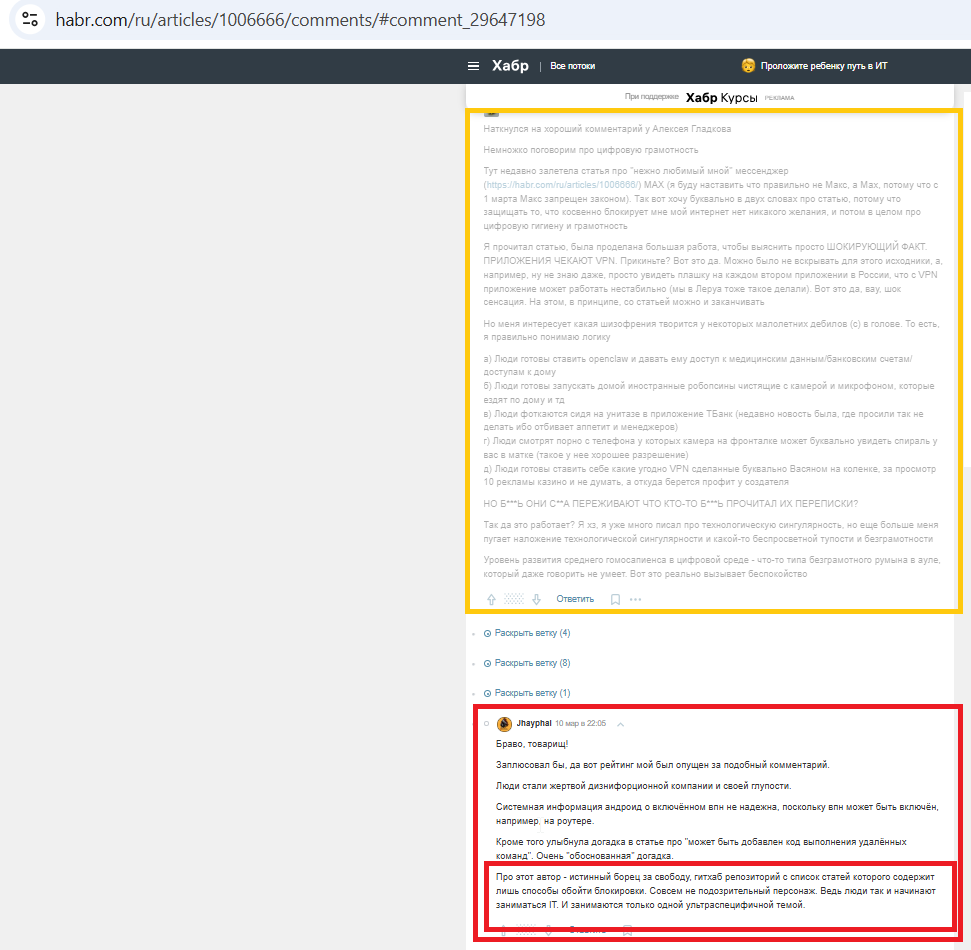Open Jhayphal's avatar

click(x=504, y=723)
